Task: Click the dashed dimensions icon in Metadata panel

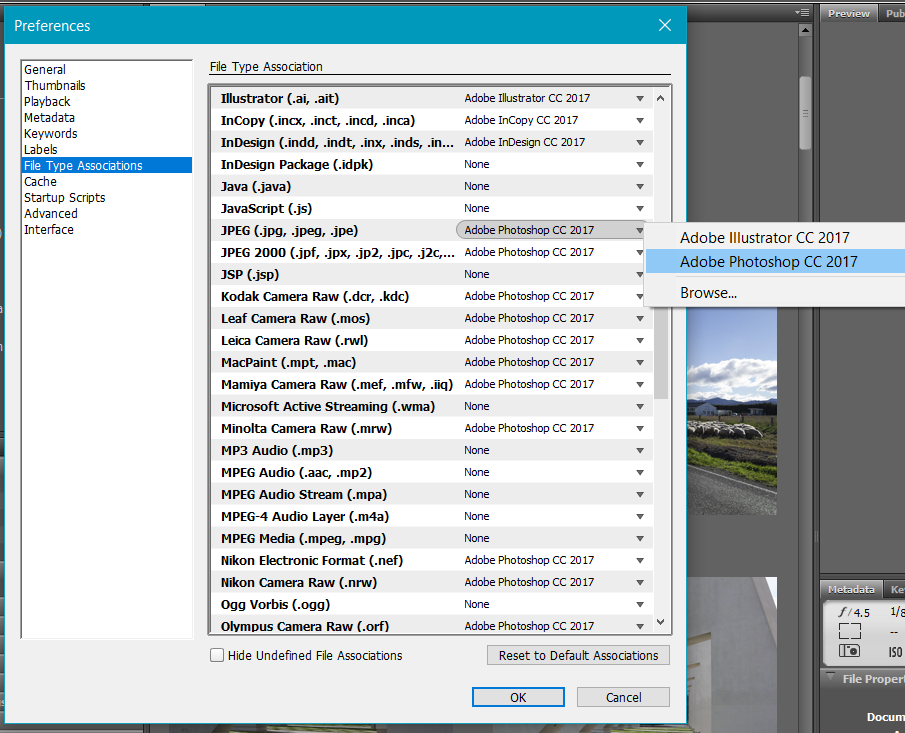Action: coord(850,631)
